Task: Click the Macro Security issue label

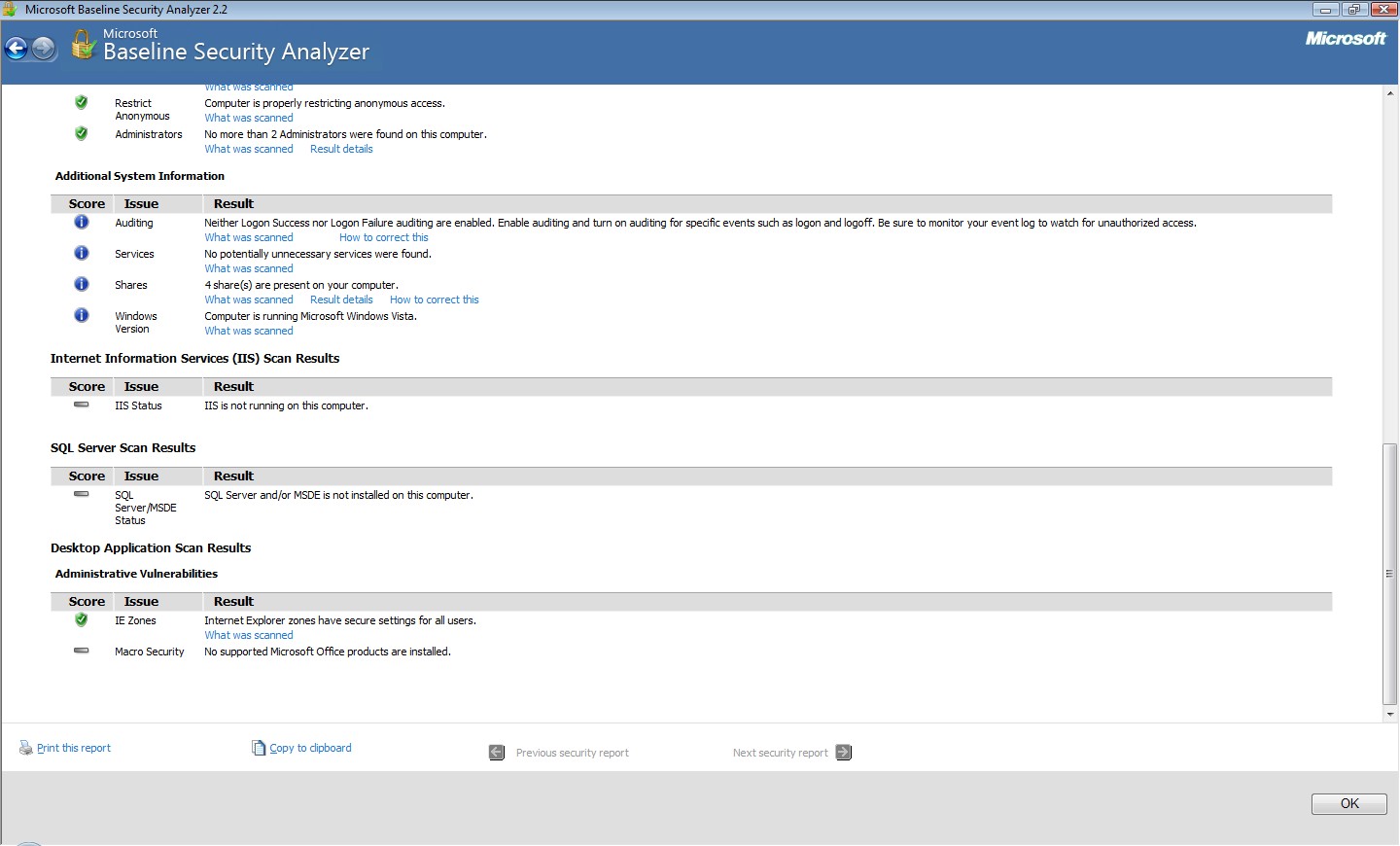Action: [150, 652]
